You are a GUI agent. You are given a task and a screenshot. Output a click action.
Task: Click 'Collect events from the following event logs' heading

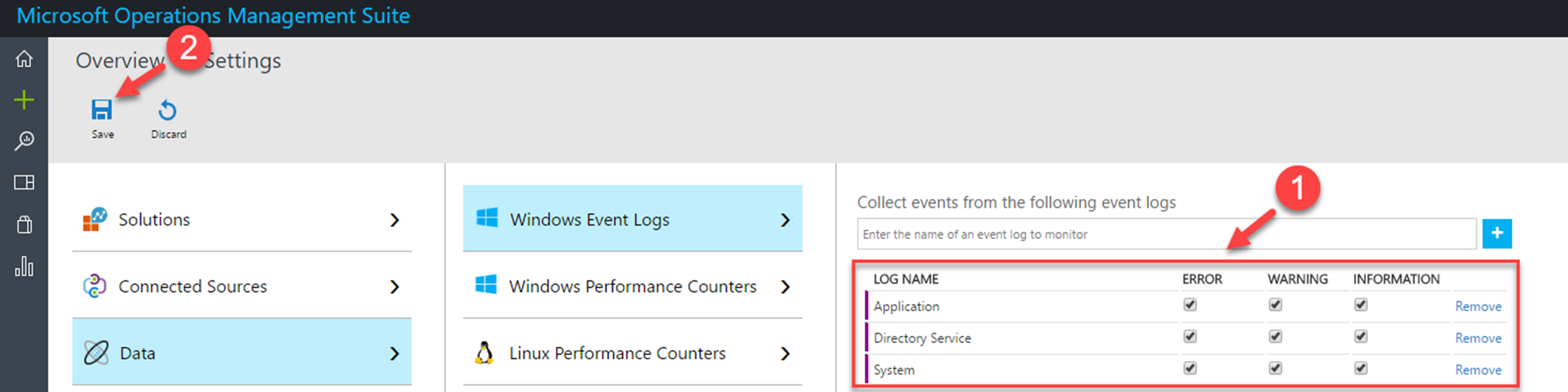(x=1016, y=202)
